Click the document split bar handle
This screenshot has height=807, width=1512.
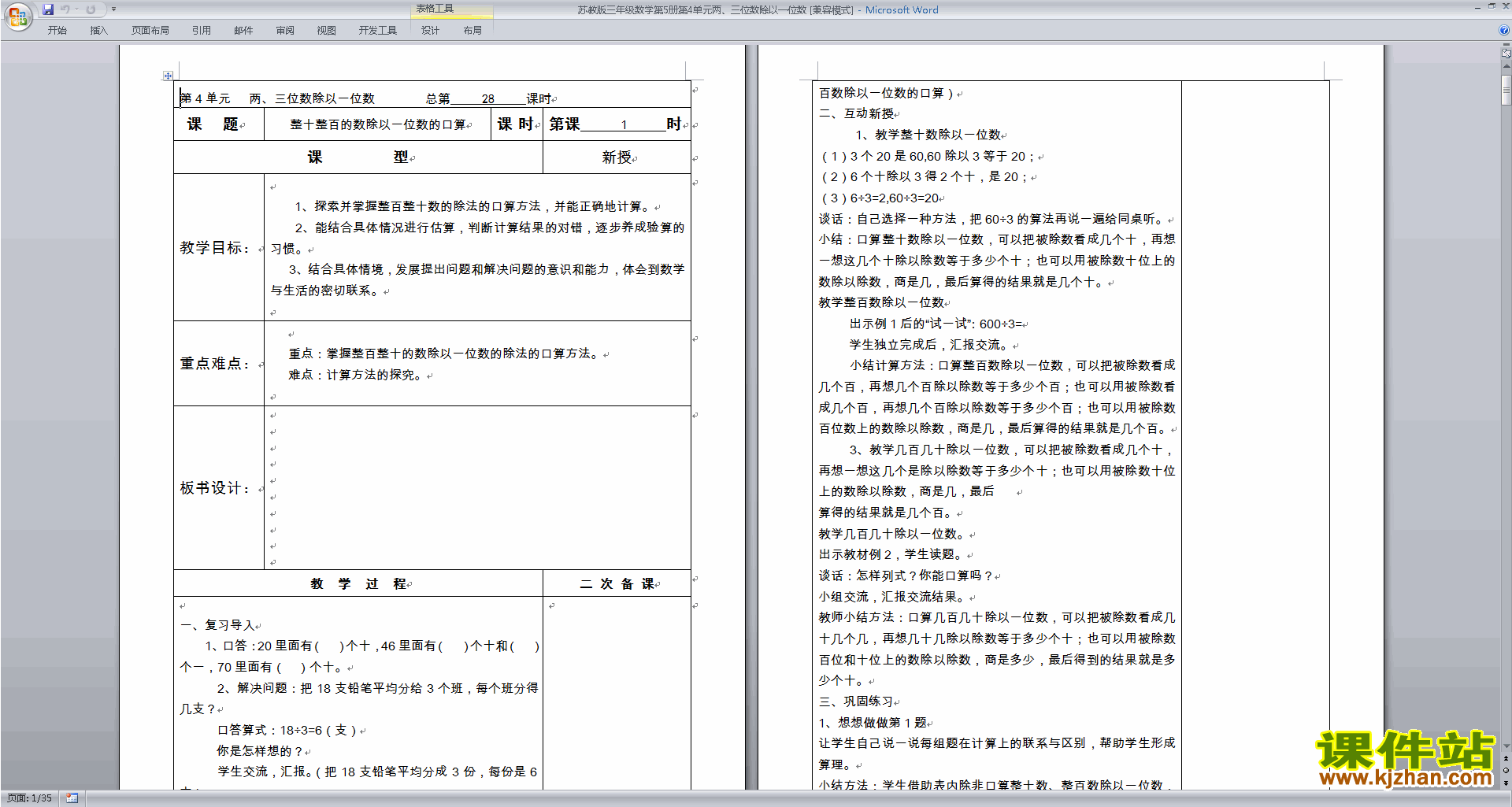pos(1506,45)
